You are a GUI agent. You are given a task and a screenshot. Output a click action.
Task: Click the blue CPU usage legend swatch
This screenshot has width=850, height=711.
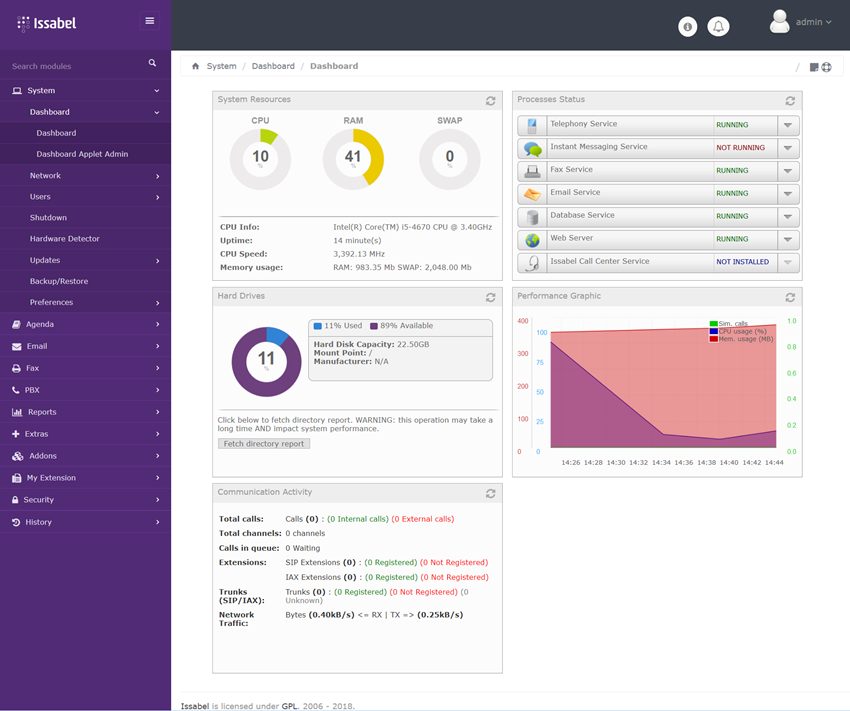[x=713, y=331]
